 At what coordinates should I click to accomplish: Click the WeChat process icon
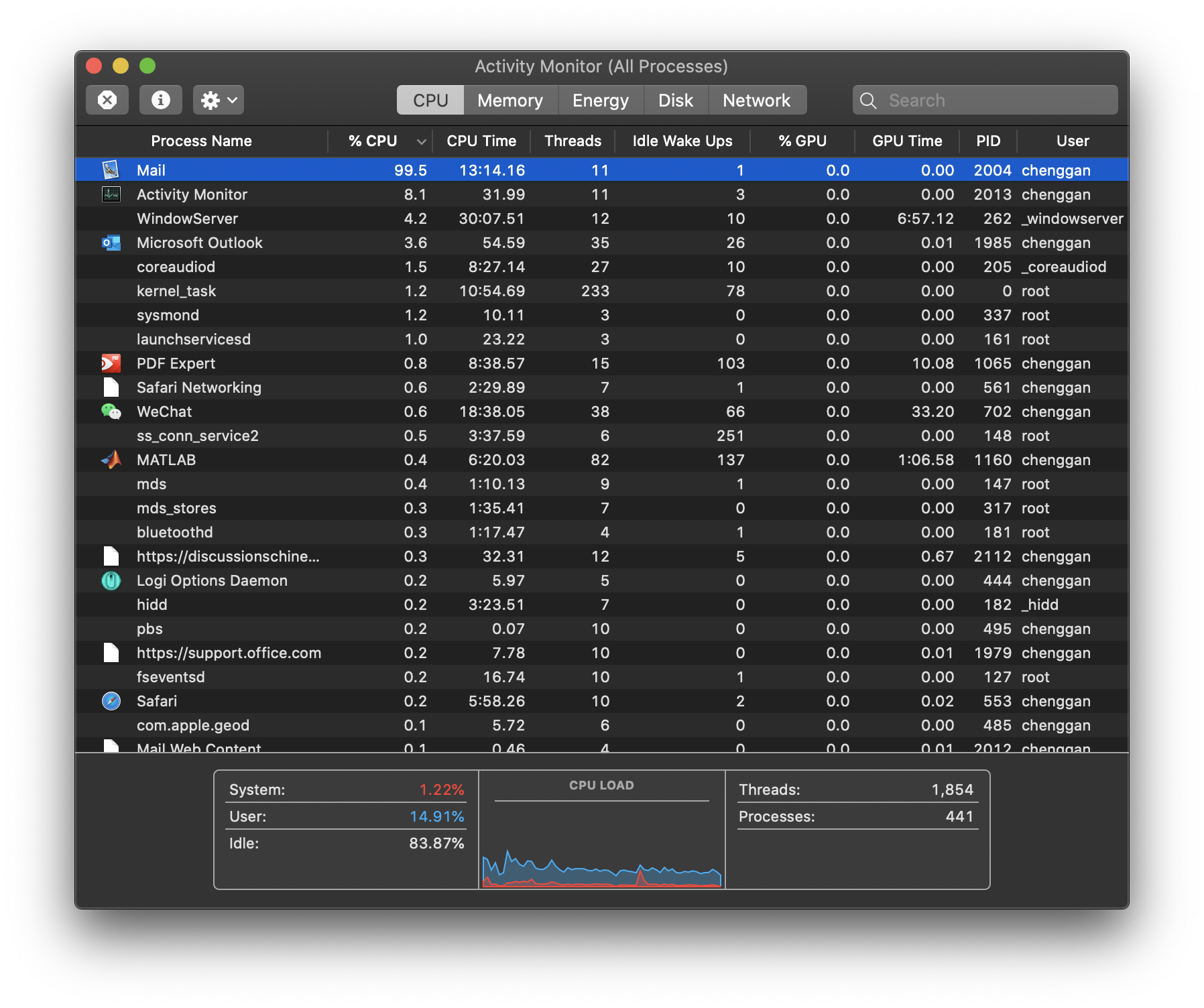click(x=111, y=412)
